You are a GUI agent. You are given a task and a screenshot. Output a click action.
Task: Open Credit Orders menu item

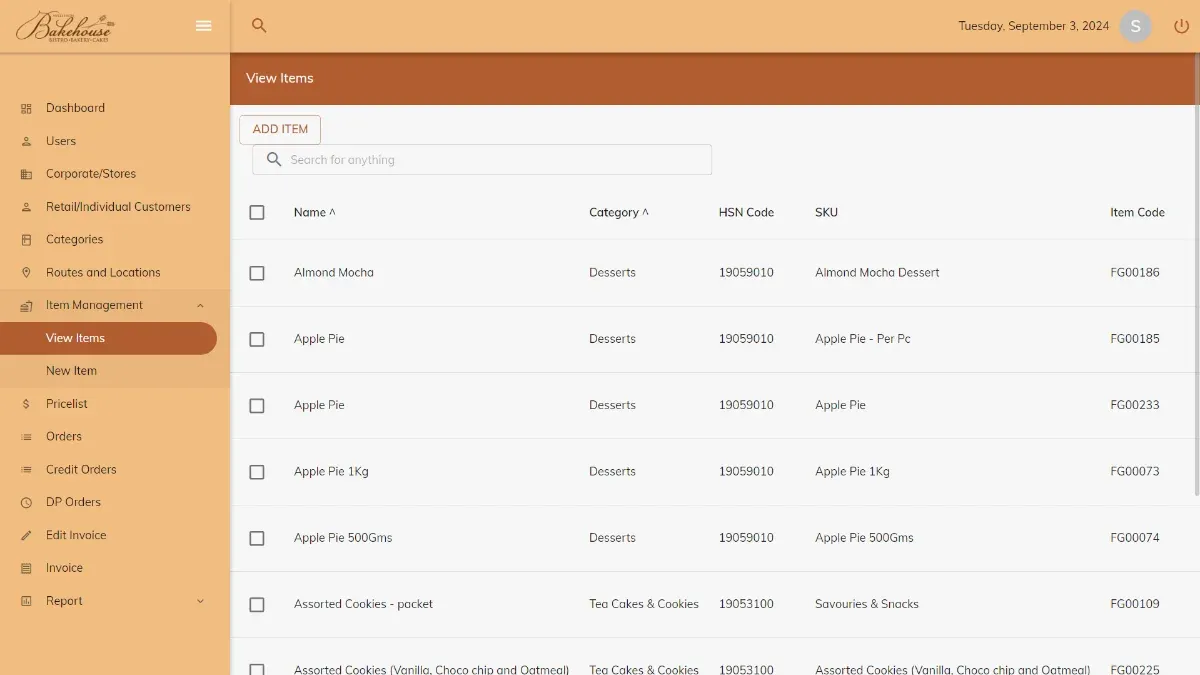pyautogui.click(x=81, y=470)
